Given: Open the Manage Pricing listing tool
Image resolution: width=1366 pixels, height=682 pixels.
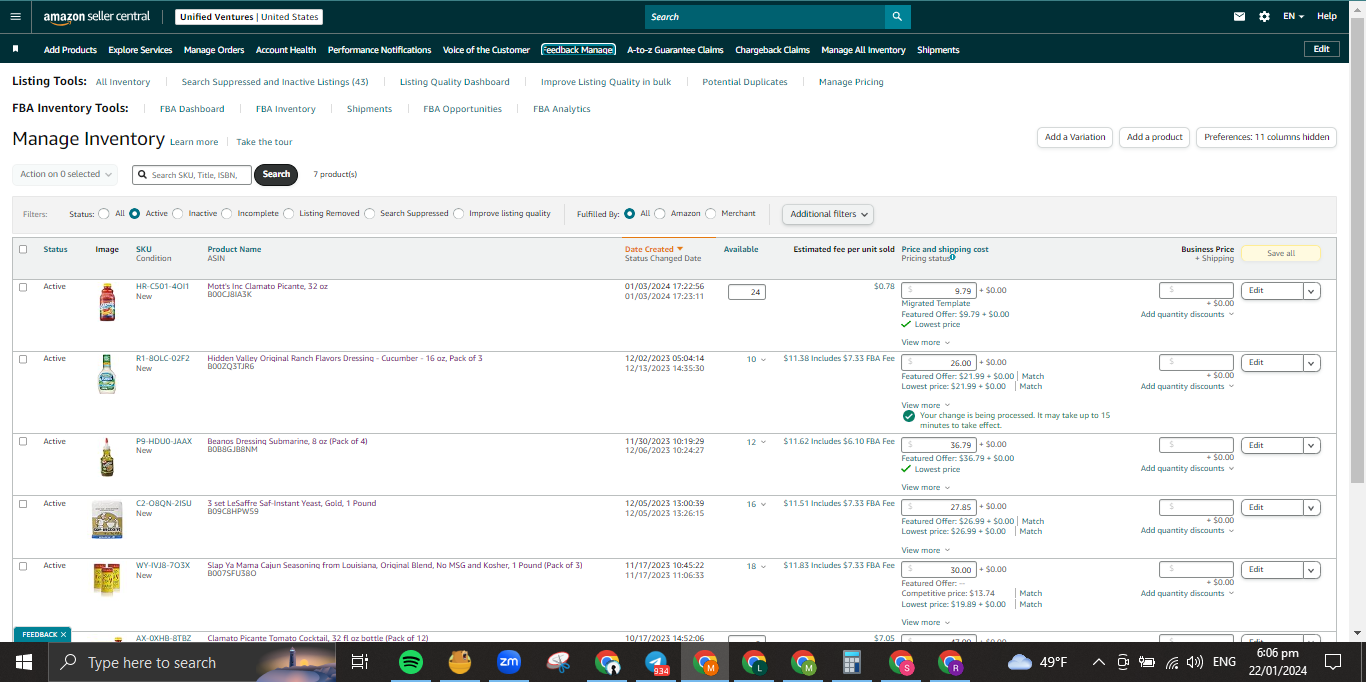Looking at the screenshot, I should 851,82.
